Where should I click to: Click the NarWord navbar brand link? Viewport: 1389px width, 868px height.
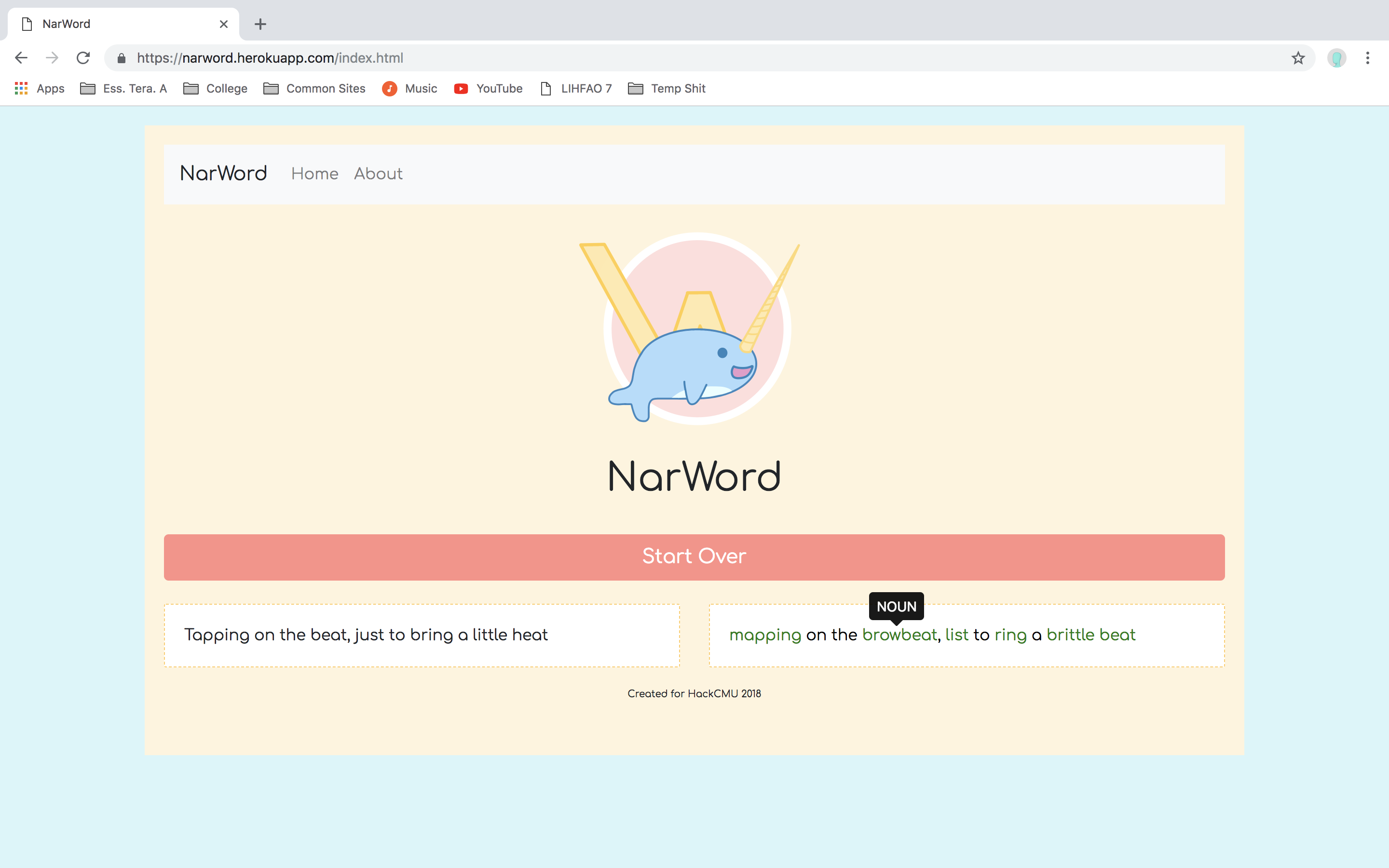pyautogui.click(x=223, y=174)
